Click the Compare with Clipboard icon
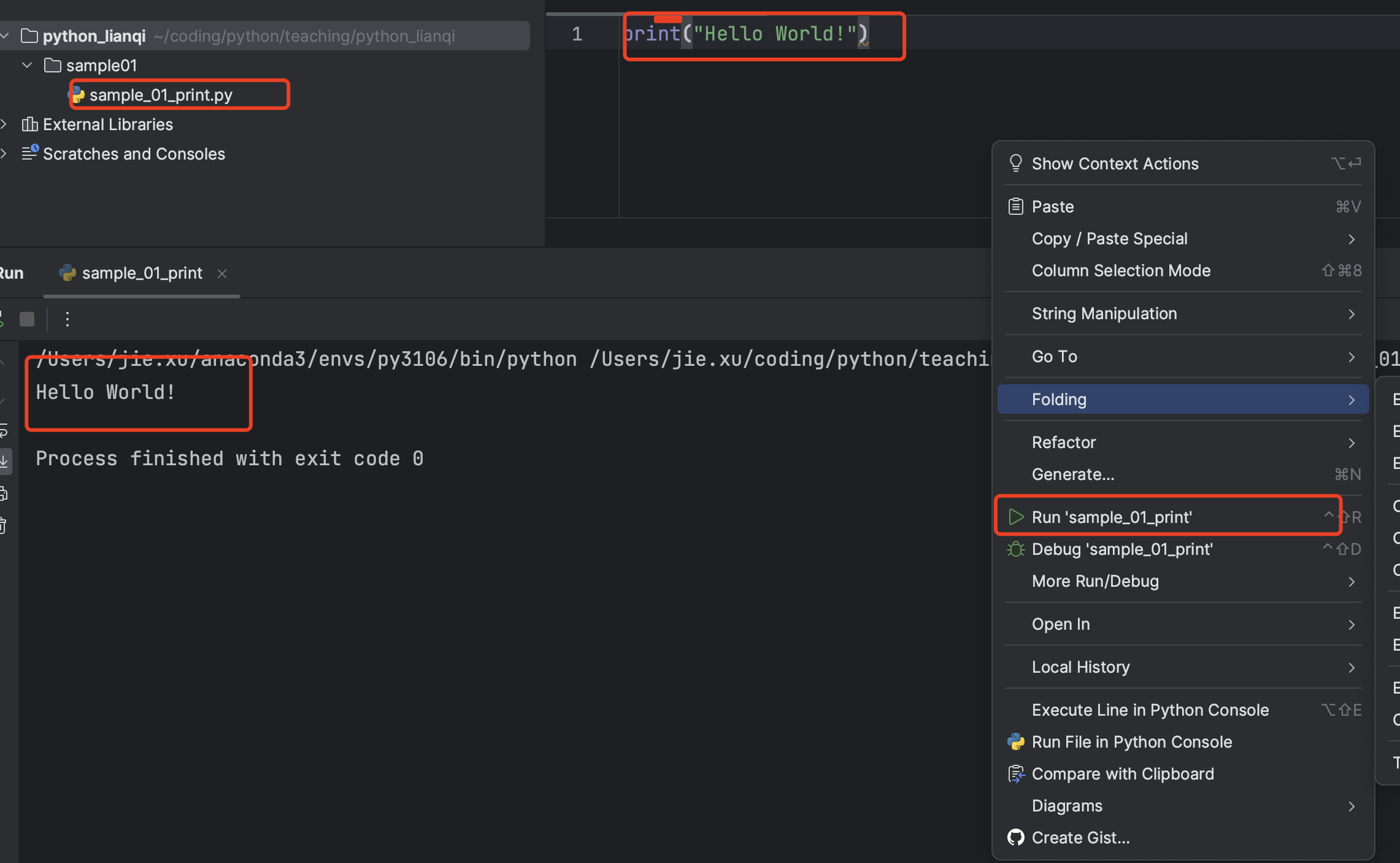 [x=1016, y=773]
